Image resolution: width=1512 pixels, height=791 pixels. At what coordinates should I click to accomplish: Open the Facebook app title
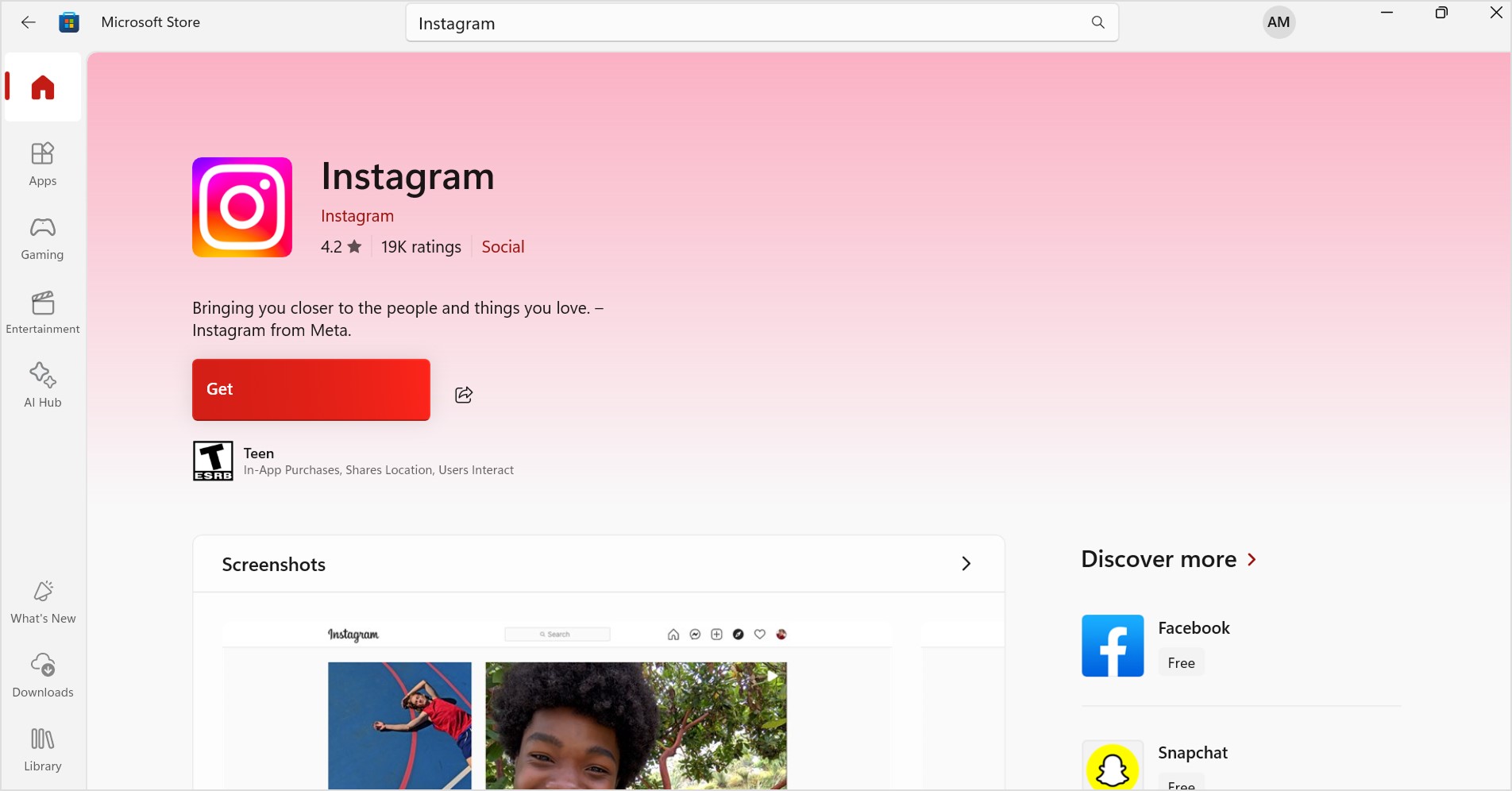1194,628
